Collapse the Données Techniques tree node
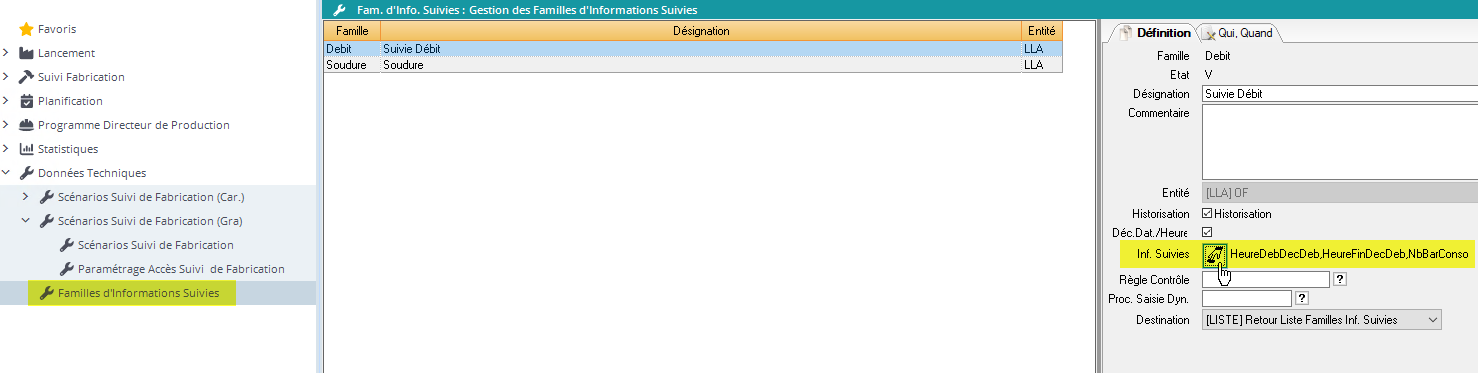 (6, 173)
